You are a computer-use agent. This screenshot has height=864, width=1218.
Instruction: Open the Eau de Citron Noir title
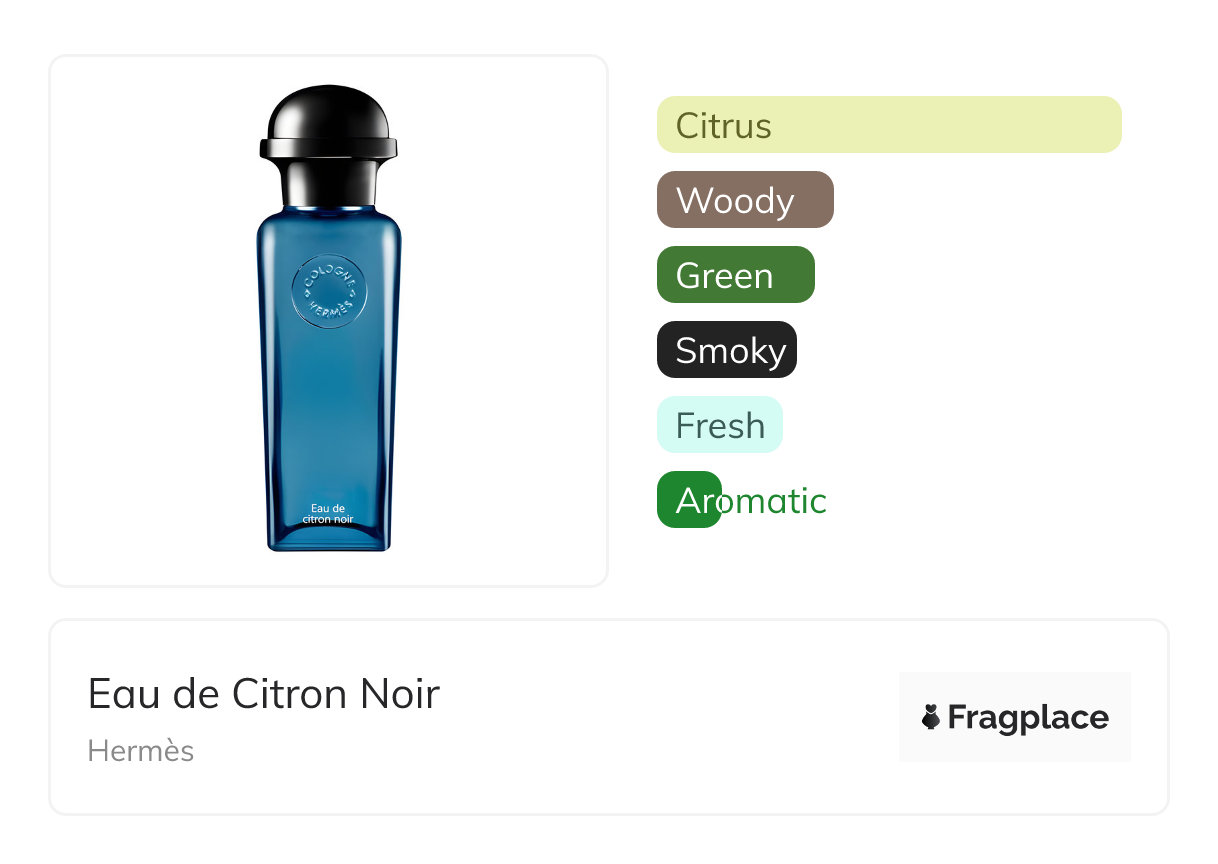point(264,694)
